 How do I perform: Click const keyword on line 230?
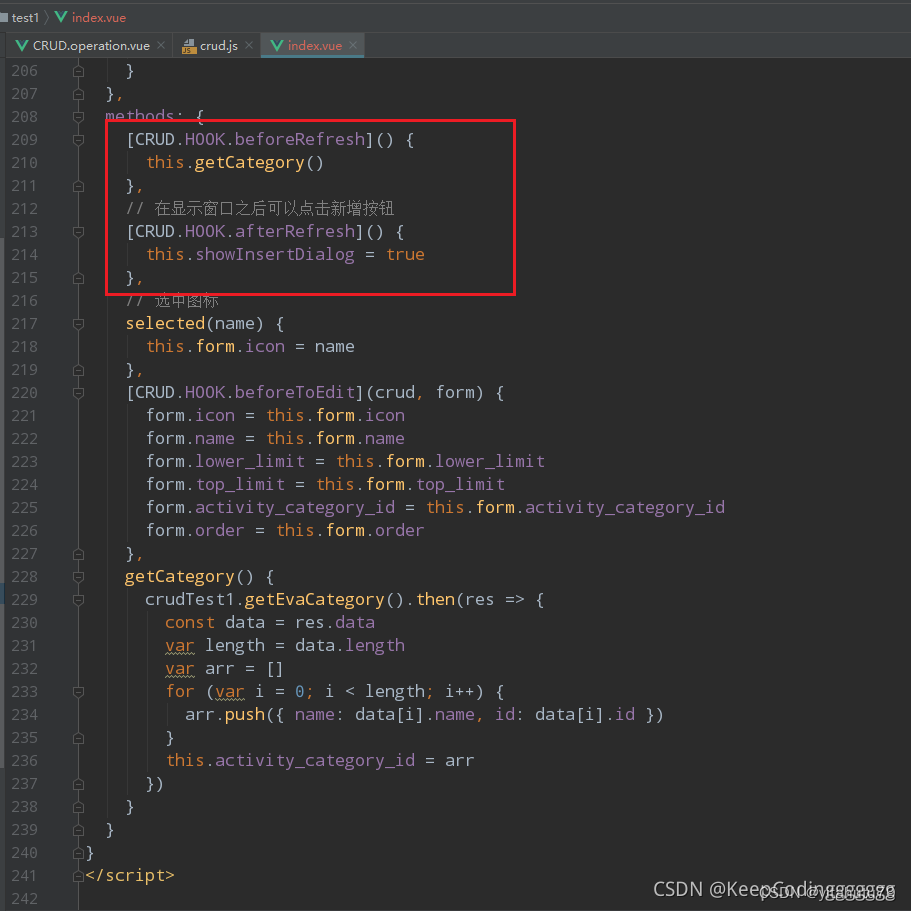coord(189,622)
